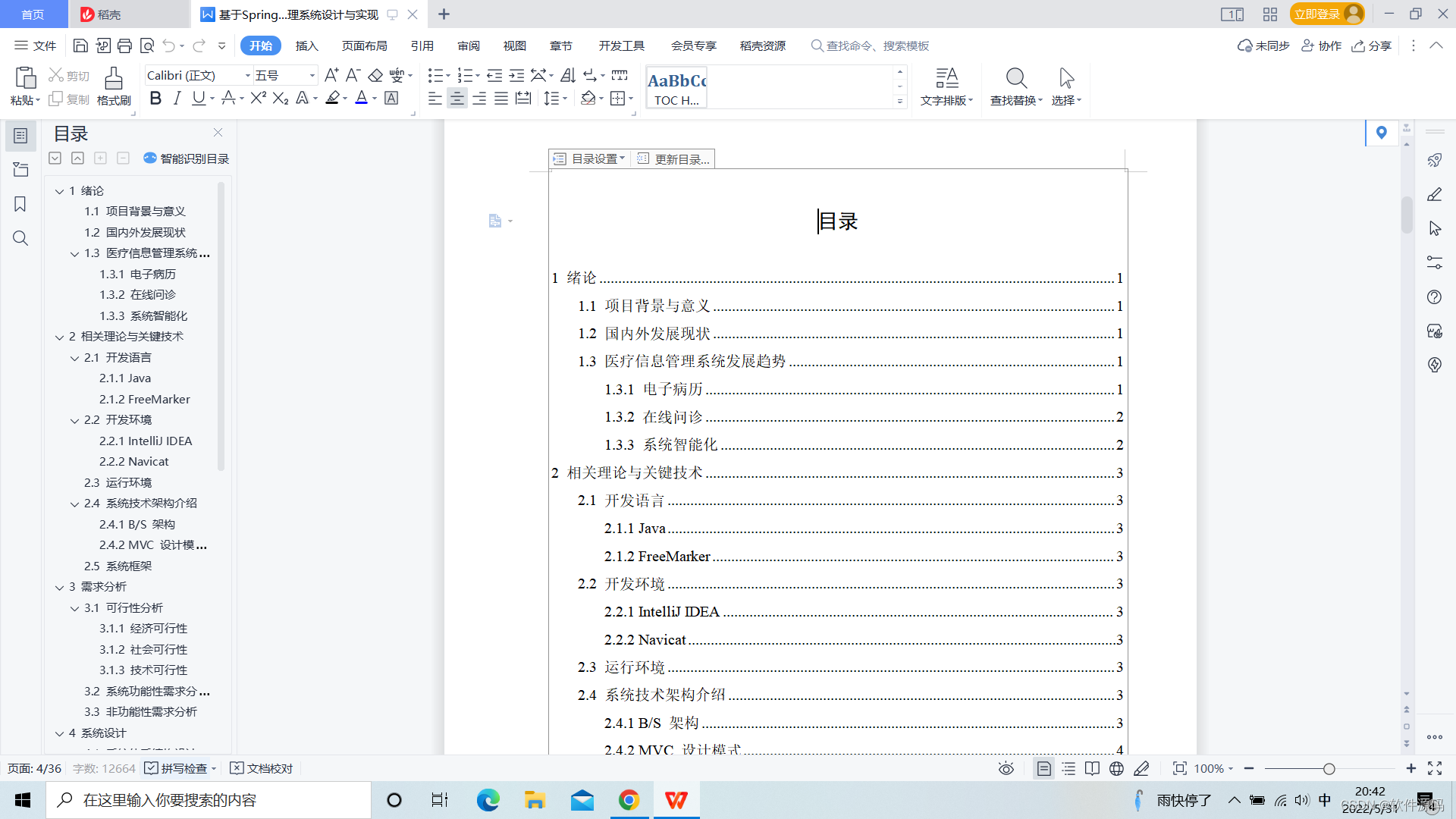Click the 更新目录 button
The image size is (1456, 819).
[x=674, y=158]
